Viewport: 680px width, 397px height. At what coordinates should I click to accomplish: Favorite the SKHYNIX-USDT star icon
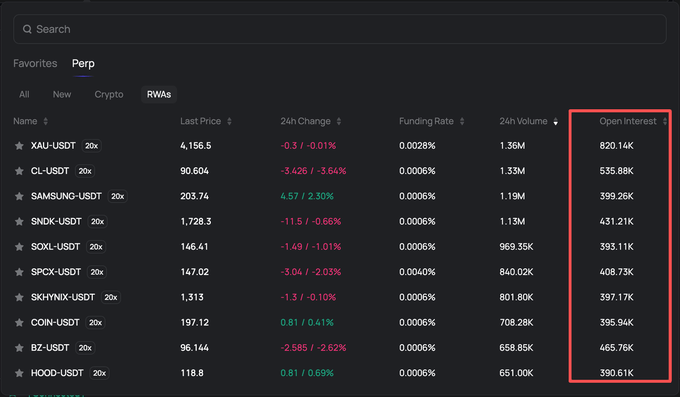click(x=19, y=297)
